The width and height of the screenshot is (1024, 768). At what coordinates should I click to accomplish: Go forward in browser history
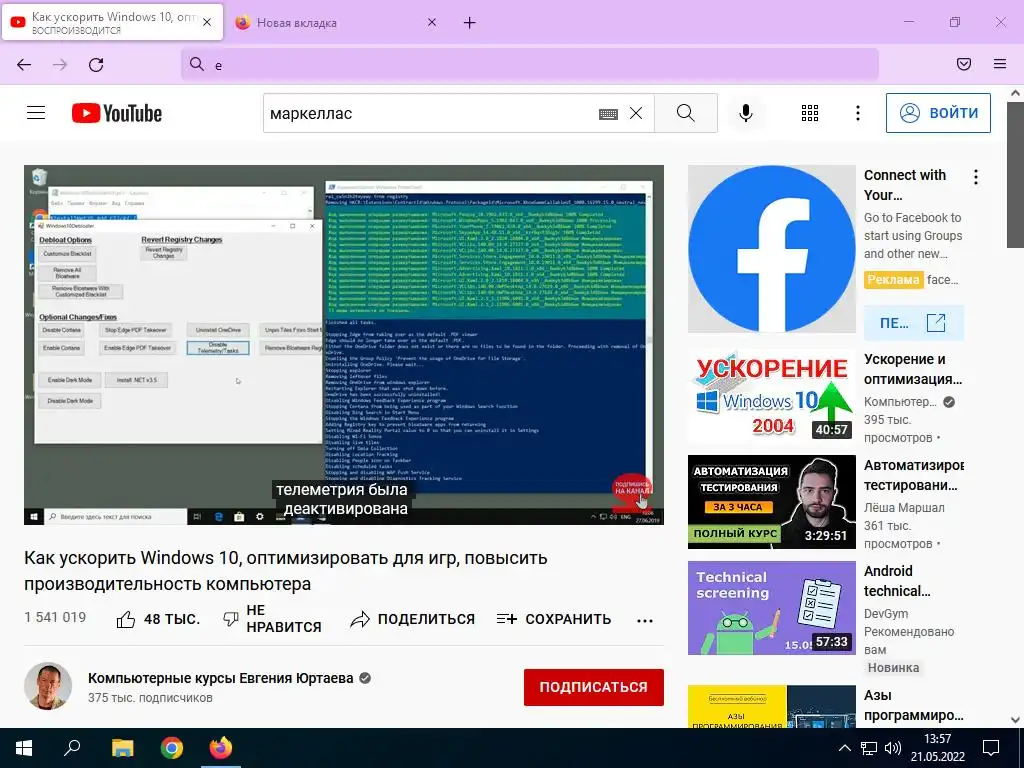coord(60,65)
